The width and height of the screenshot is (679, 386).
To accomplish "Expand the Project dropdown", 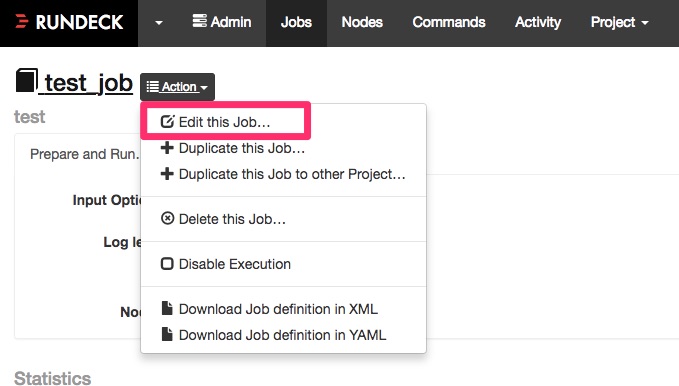I will [x=620, y=22].
